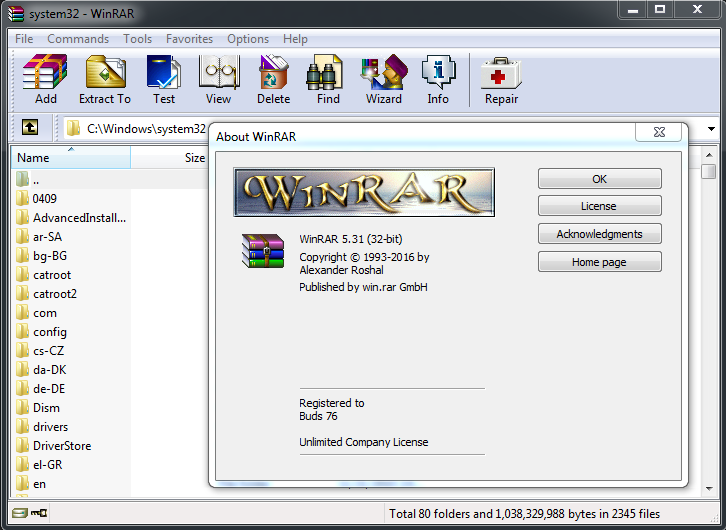Expand the address bar path dropdown

tap(711, 129)
